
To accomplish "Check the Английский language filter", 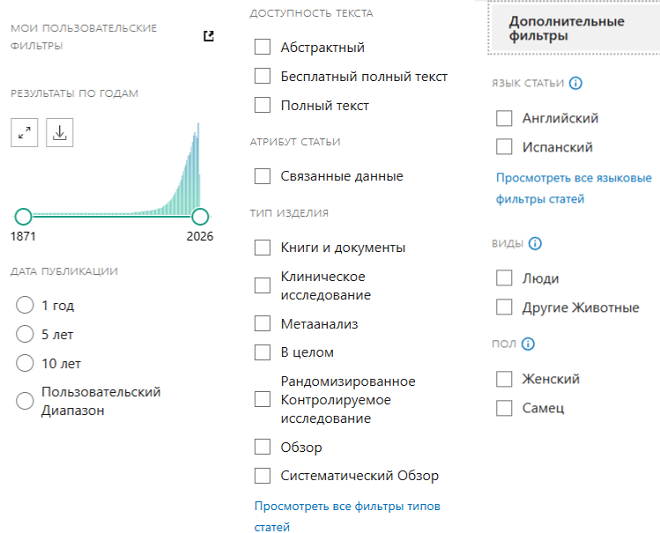I will 504,118.
